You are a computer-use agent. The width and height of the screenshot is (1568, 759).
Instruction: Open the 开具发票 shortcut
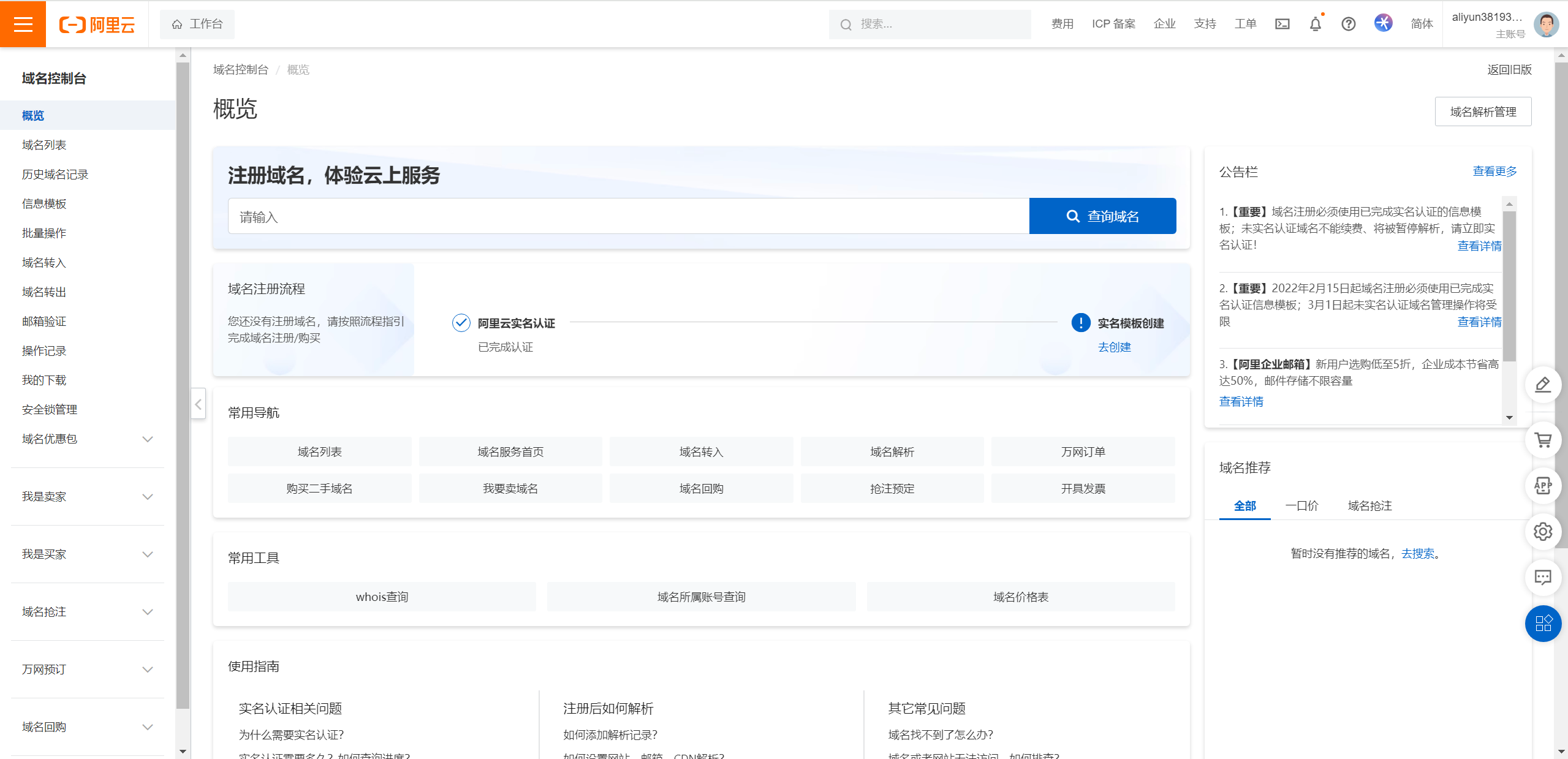click(1083, 489)
